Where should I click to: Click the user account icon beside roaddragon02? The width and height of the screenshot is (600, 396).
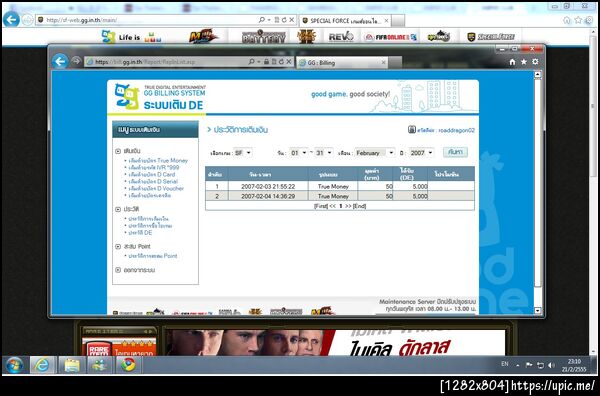412,130
